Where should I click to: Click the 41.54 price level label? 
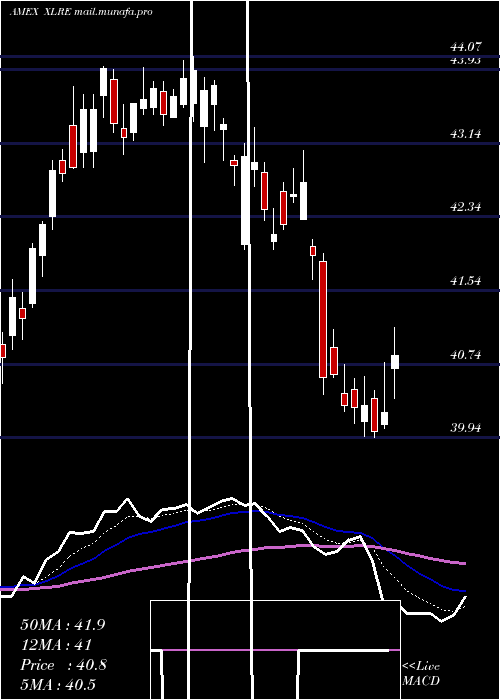[x=466, y=281]
